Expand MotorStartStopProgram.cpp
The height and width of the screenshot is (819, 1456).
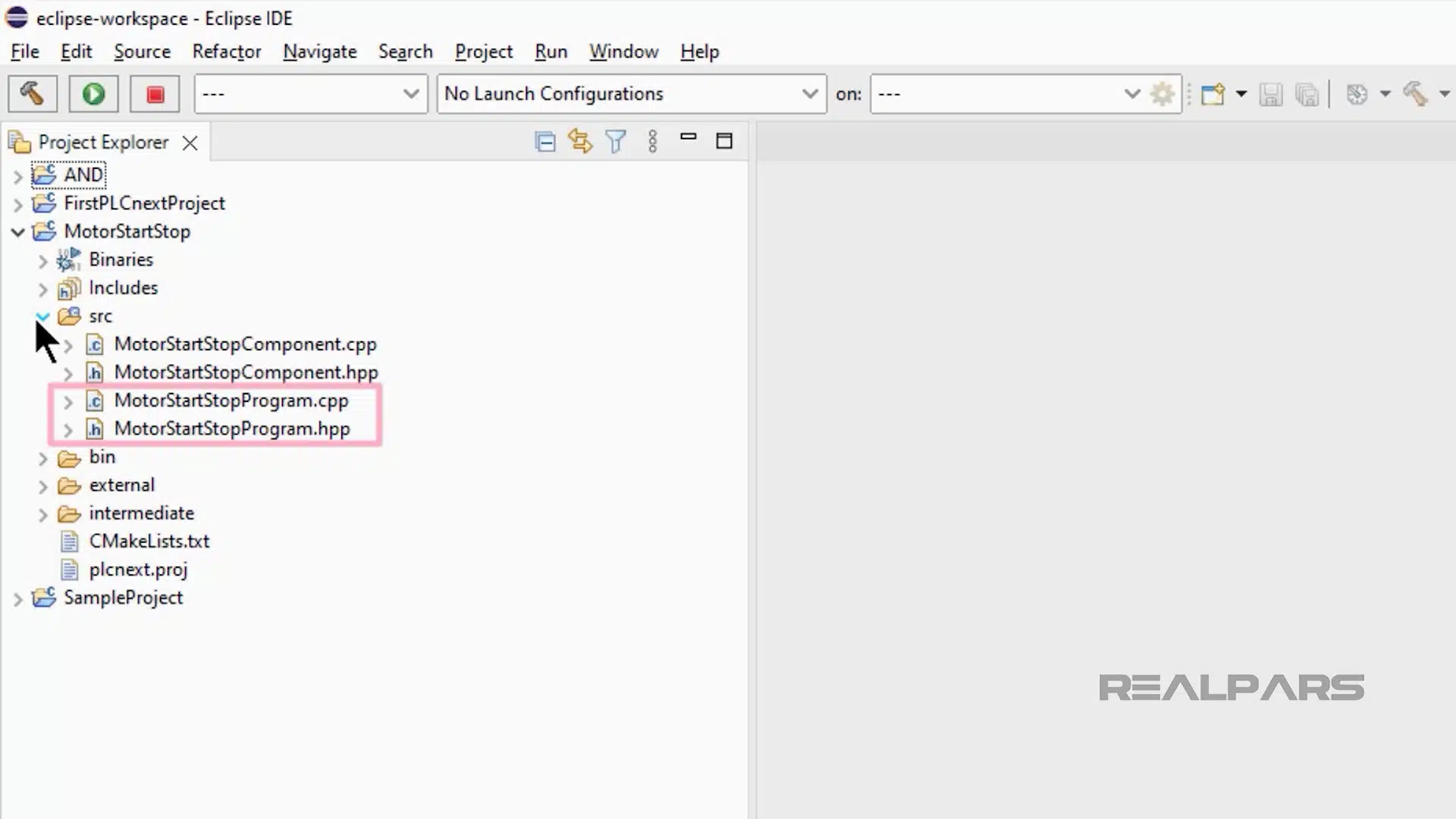point(67,402)
